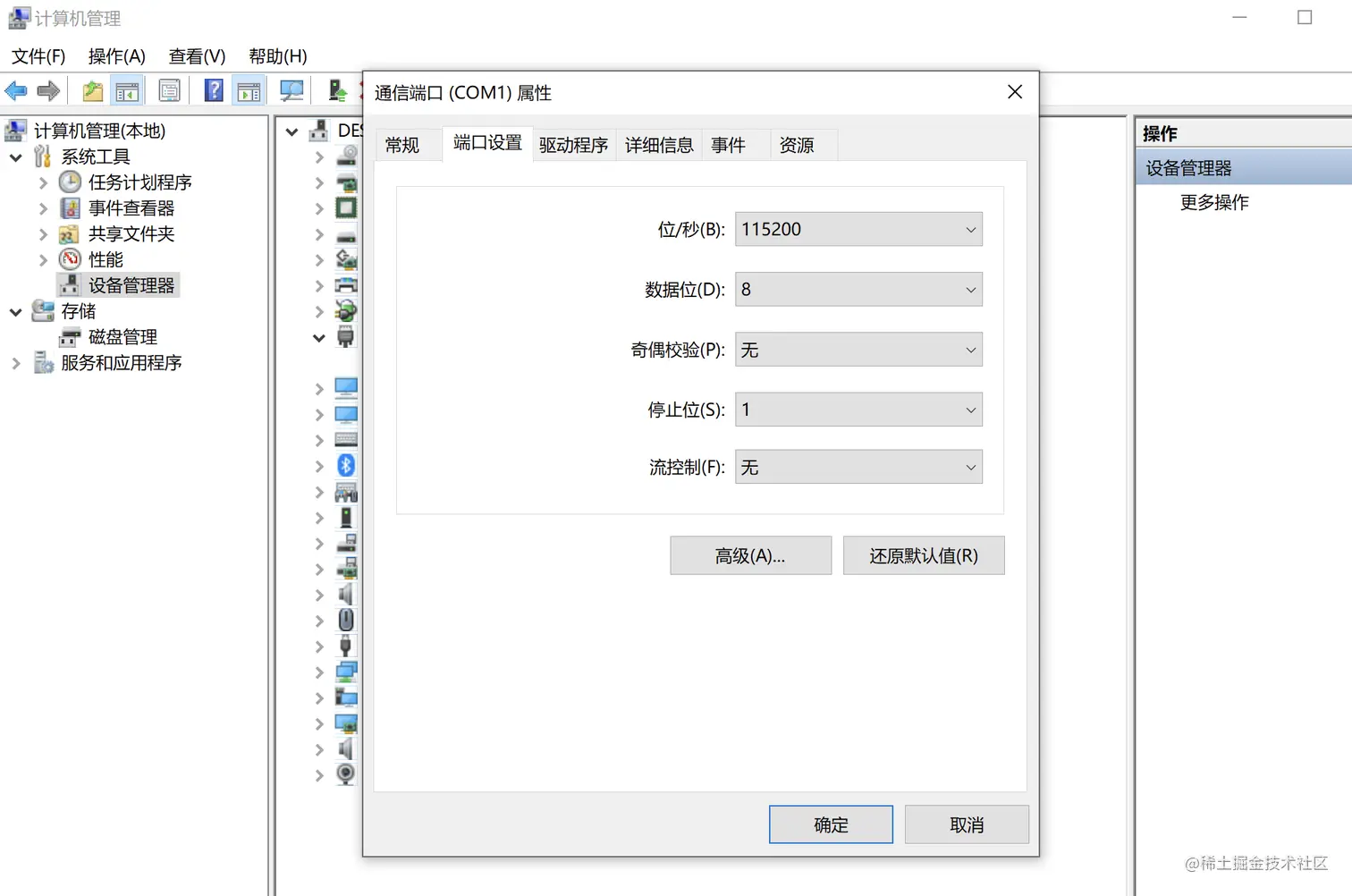The image size is (1352, 896).
Task: Select 磁盘管理 in the left tree
Action: click(x=123, y=337)
